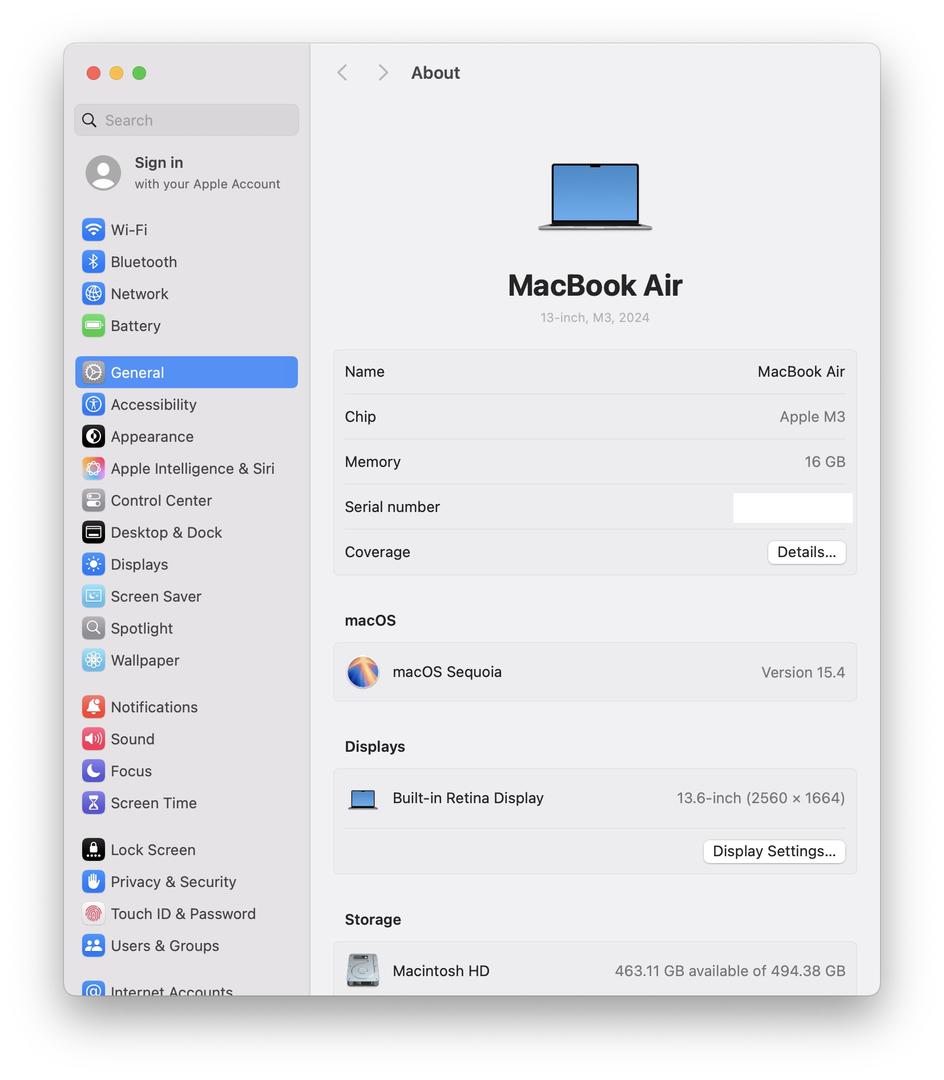Click the Spotlight magnifier icon
The image size is (944, 1080).
coord(93,628)
